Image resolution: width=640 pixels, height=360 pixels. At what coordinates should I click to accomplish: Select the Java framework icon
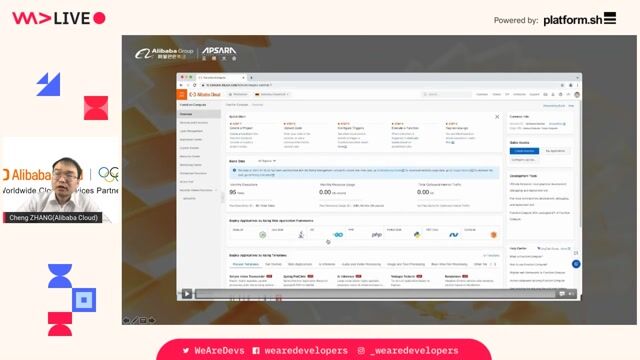(x=301, y=235)
